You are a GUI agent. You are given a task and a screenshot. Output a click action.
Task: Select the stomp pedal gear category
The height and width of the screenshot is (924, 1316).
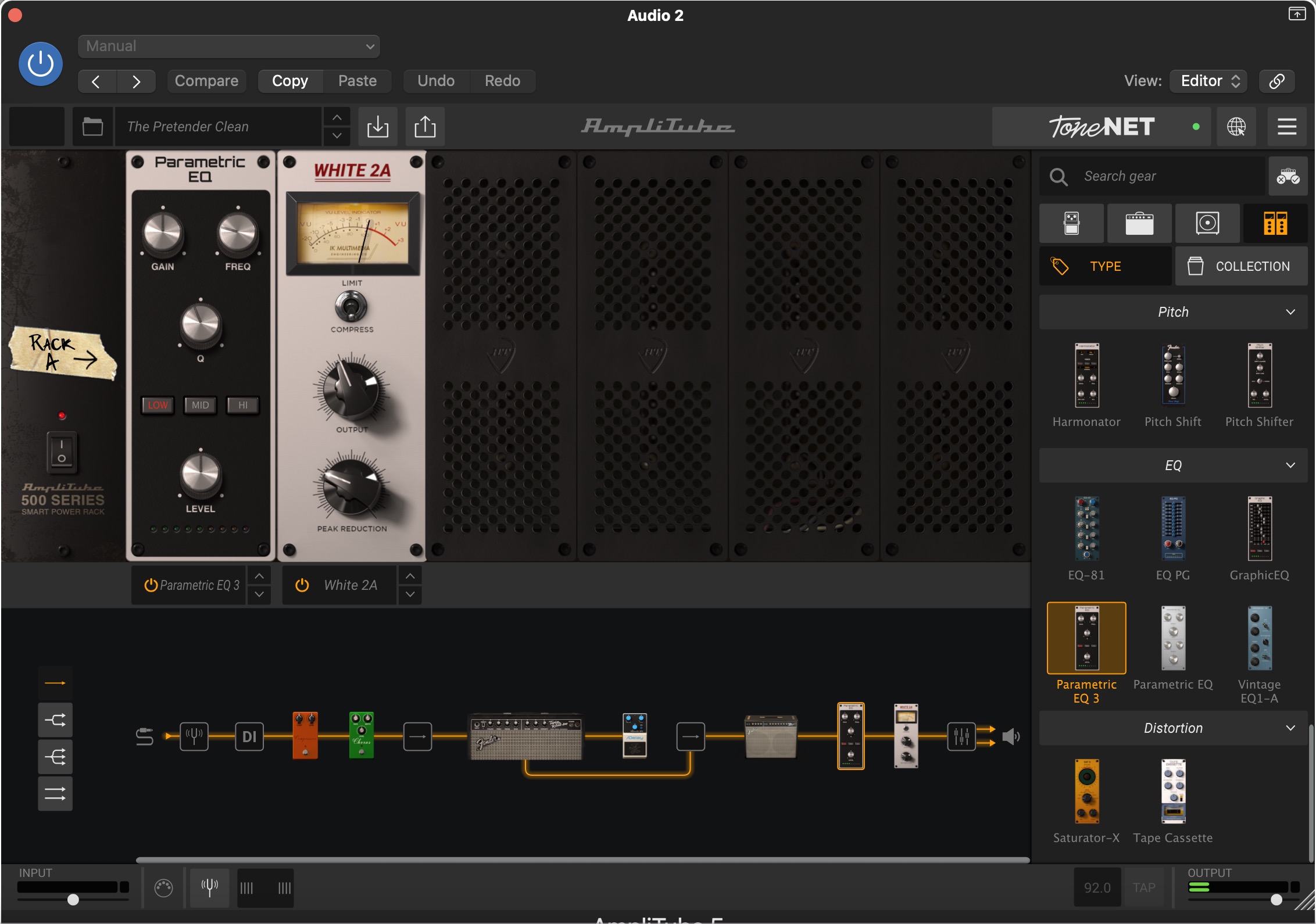pyautogui.click(x=1071, y=223)
